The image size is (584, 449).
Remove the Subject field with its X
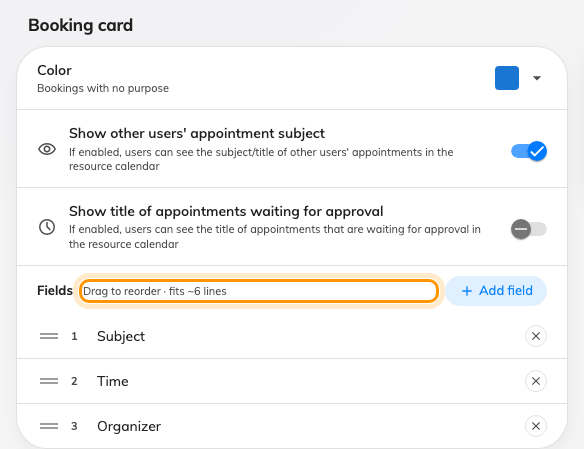tap(536, 336)
